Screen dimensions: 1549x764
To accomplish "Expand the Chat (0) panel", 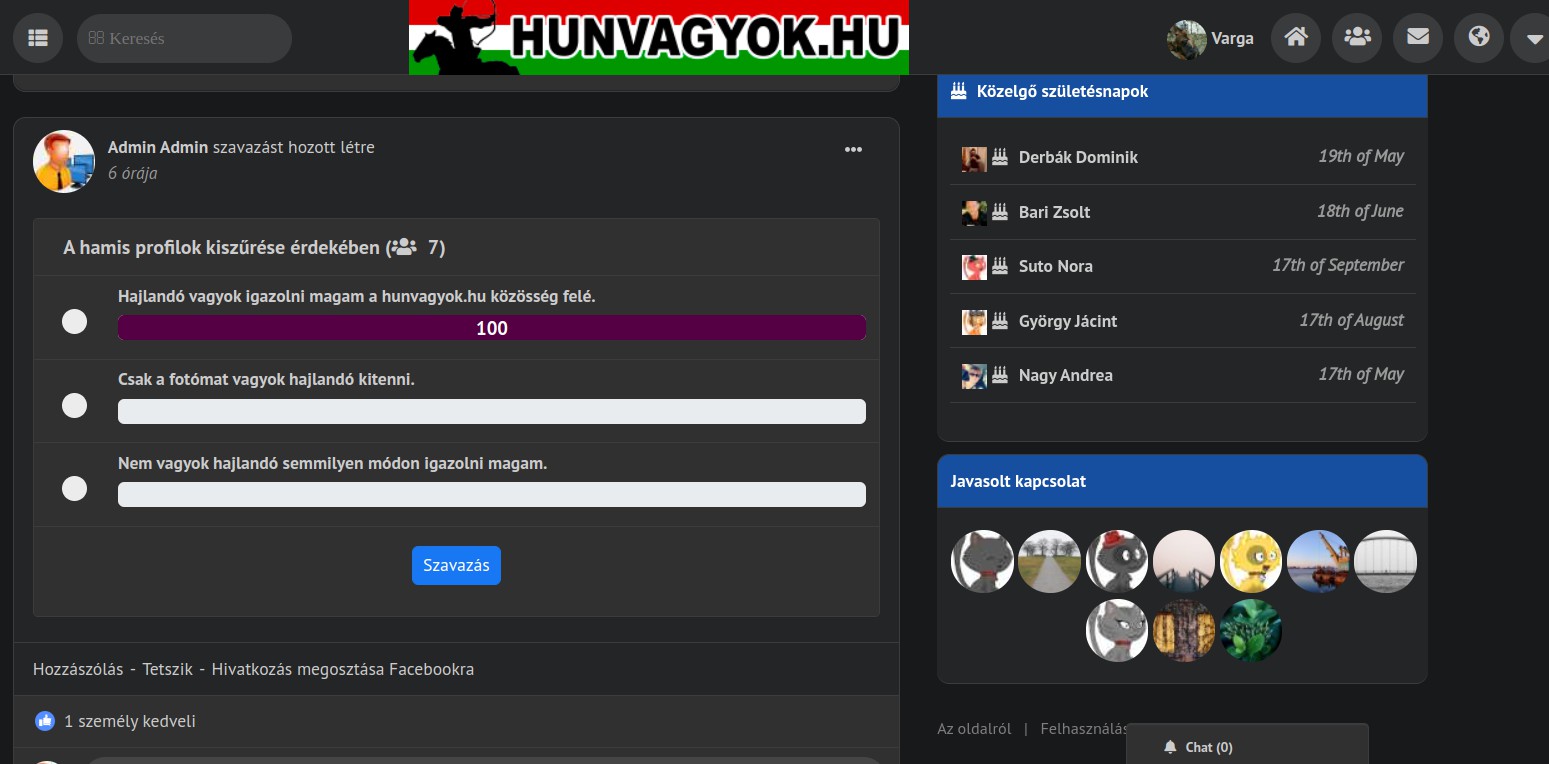I will point(1208,747).
